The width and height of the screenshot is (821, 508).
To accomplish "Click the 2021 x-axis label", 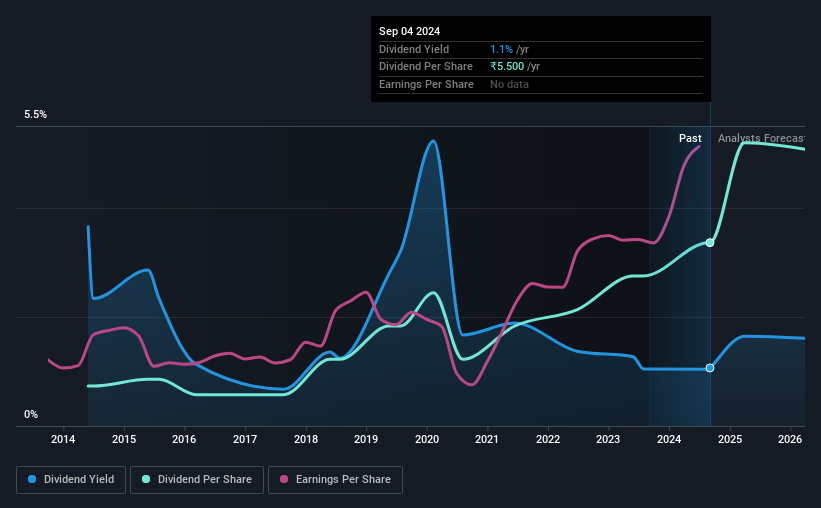I will 487,439.
